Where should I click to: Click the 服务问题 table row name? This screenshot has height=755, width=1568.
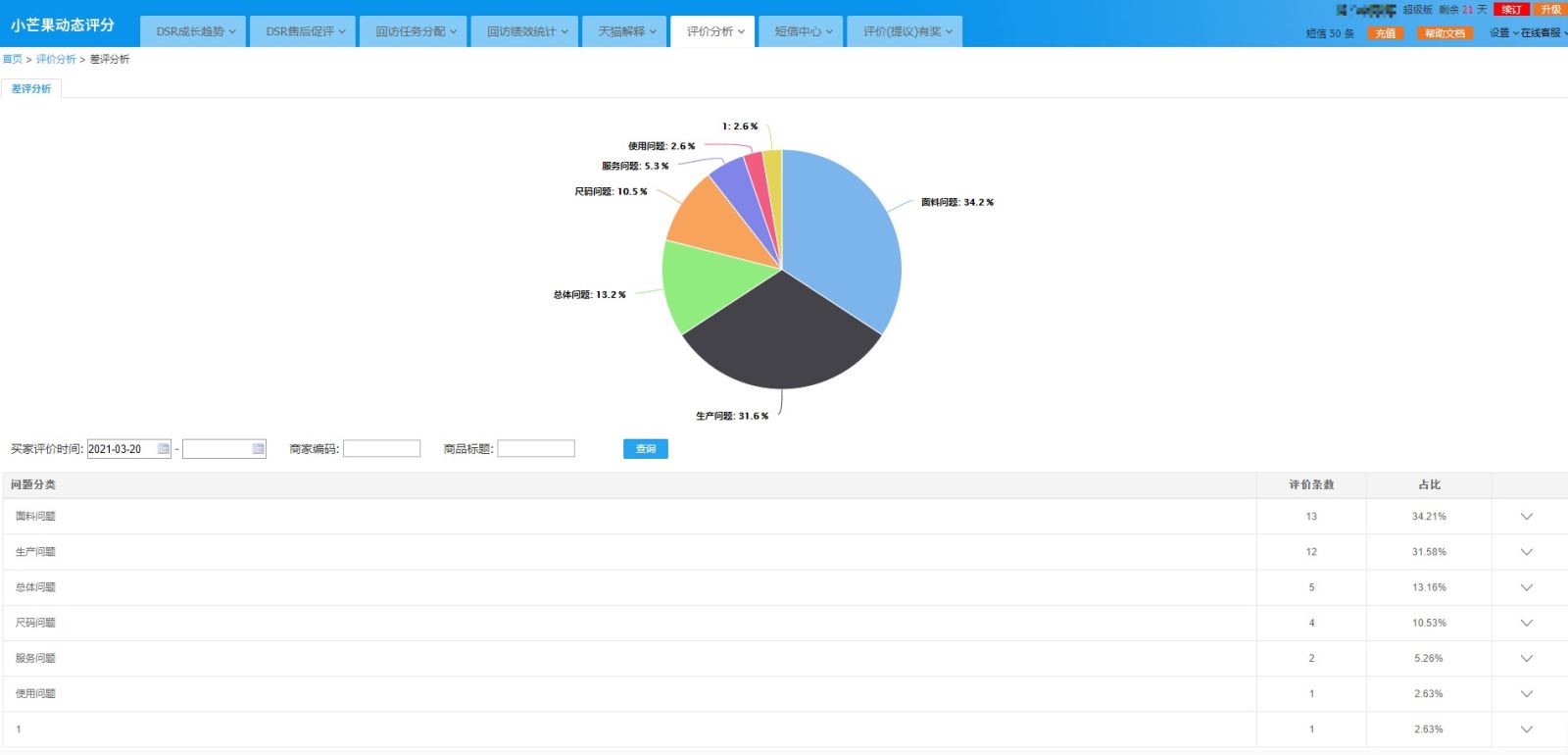(x=35, y=658)
